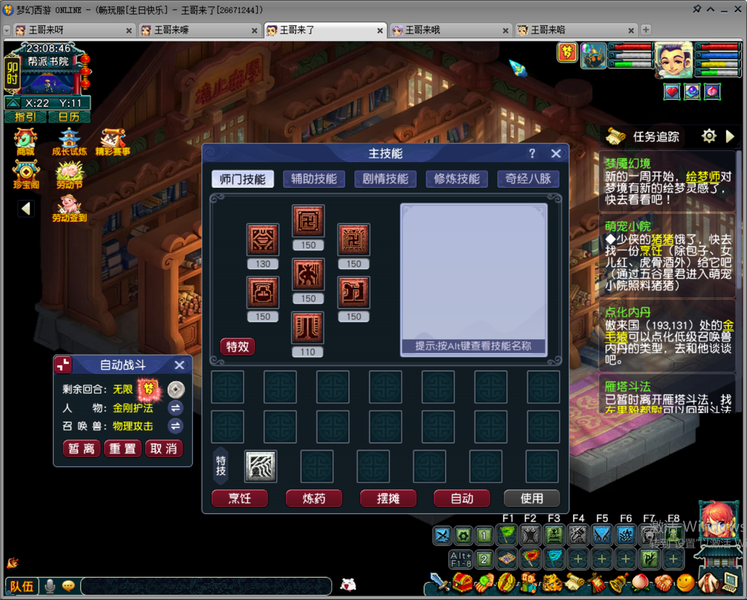Open the 成长试炼 pagoda icon

coord(70,142)
